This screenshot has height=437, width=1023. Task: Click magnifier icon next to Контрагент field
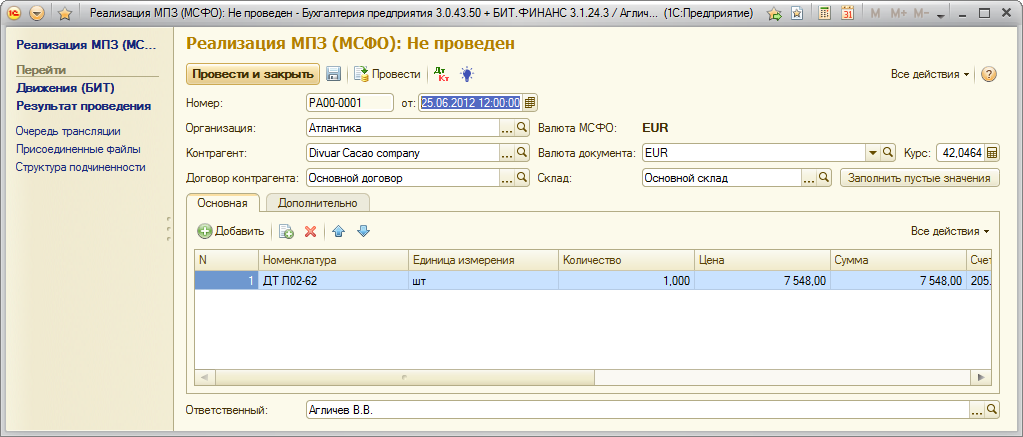pyautogui.click(x=521, y=153)
